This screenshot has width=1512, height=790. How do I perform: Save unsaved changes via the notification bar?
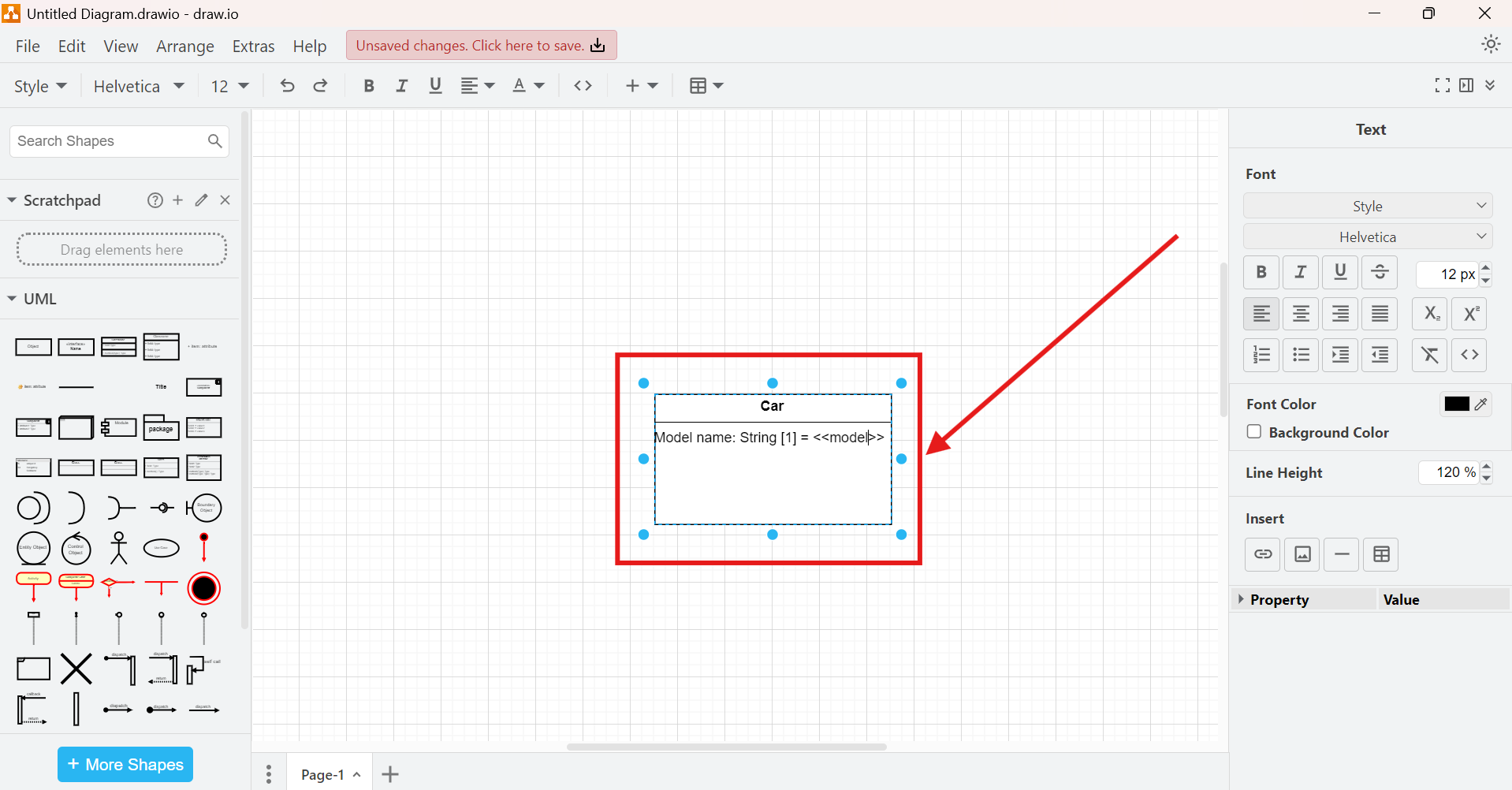coord(480,45)
